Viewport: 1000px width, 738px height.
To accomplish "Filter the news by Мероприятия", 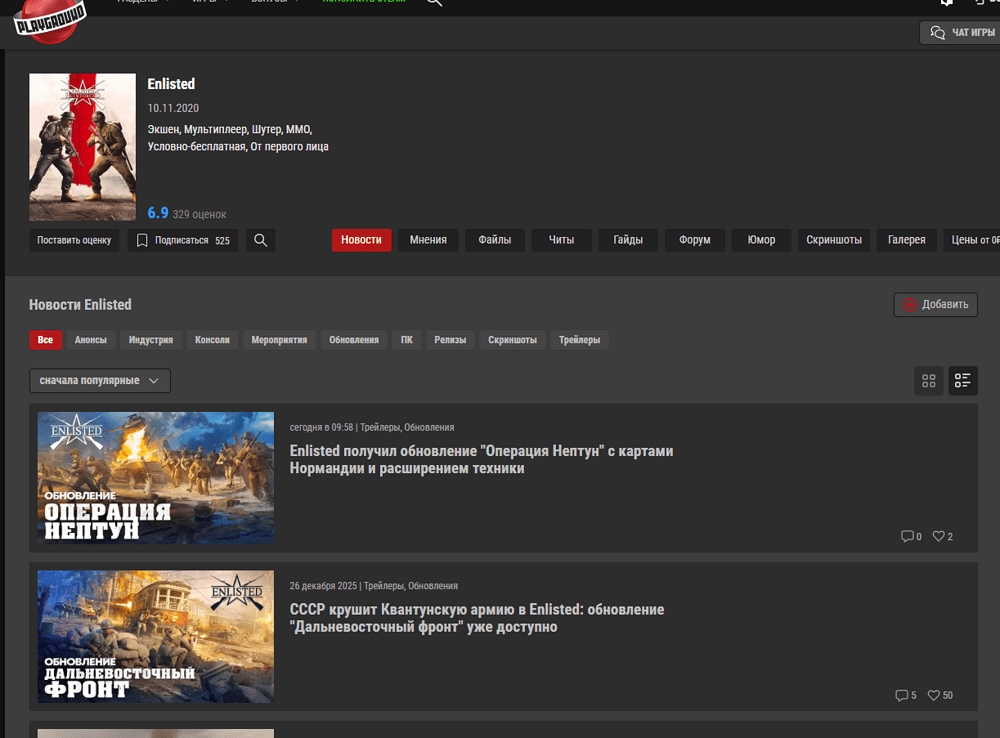I will click(279, 340).
